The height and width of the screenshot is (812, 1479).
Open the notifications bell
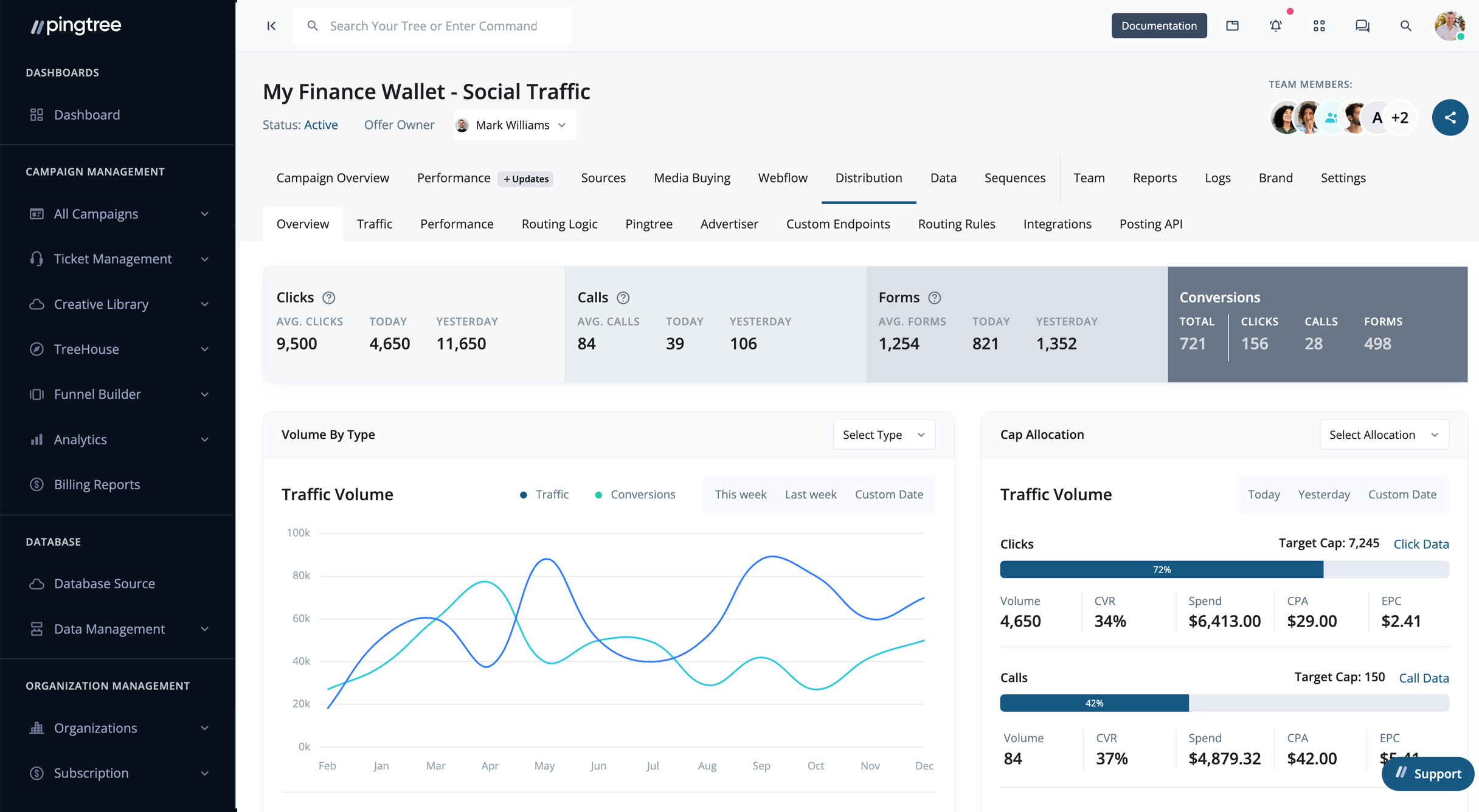(x=1275, y=26)
